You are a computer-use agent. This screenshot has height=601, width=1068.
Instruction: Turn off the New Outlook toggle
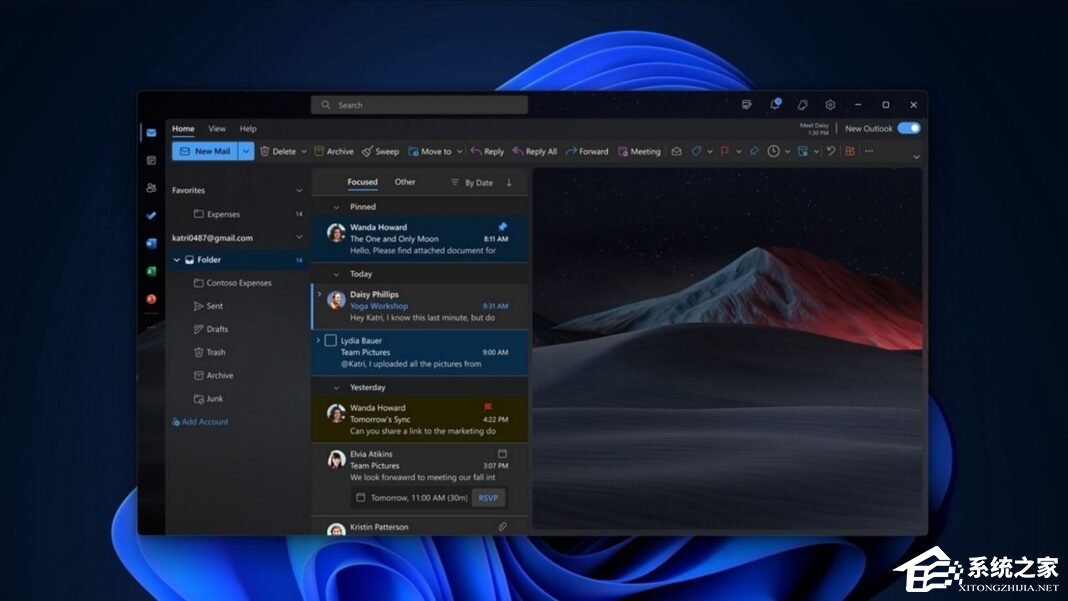pos(909,128)
